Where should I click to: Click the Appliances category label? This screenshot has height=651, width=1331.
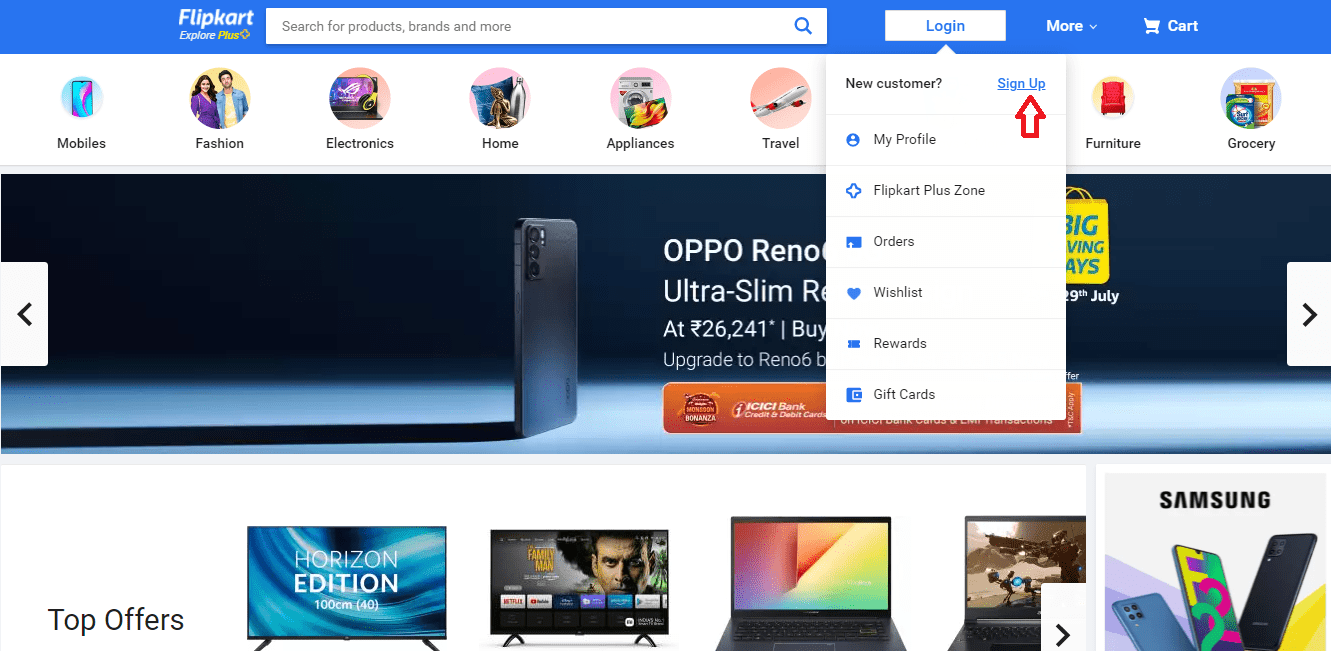coord(641,143)
